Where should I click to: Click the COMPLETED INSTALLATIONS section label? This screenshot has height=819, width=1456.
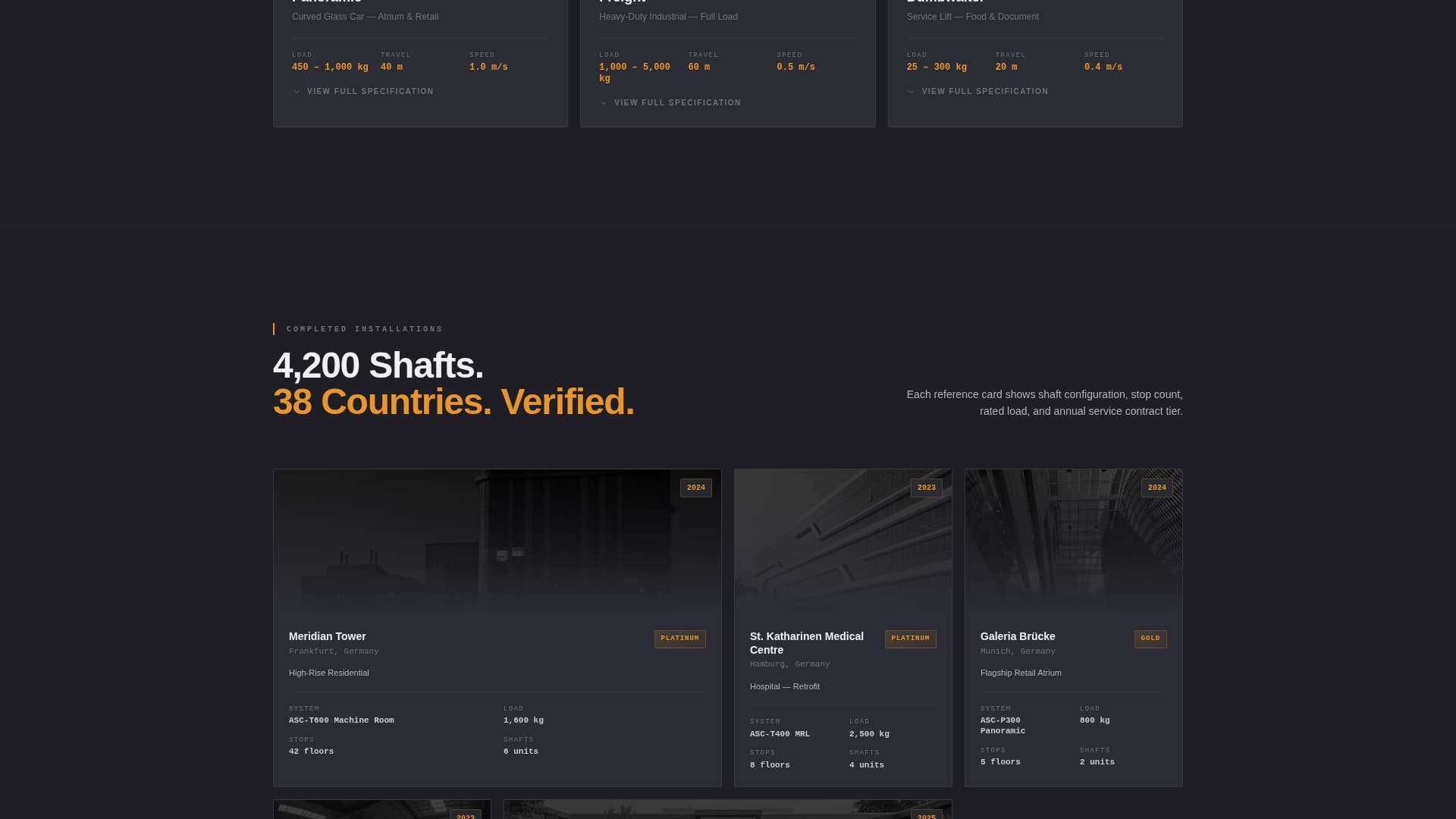click(364, 328)
